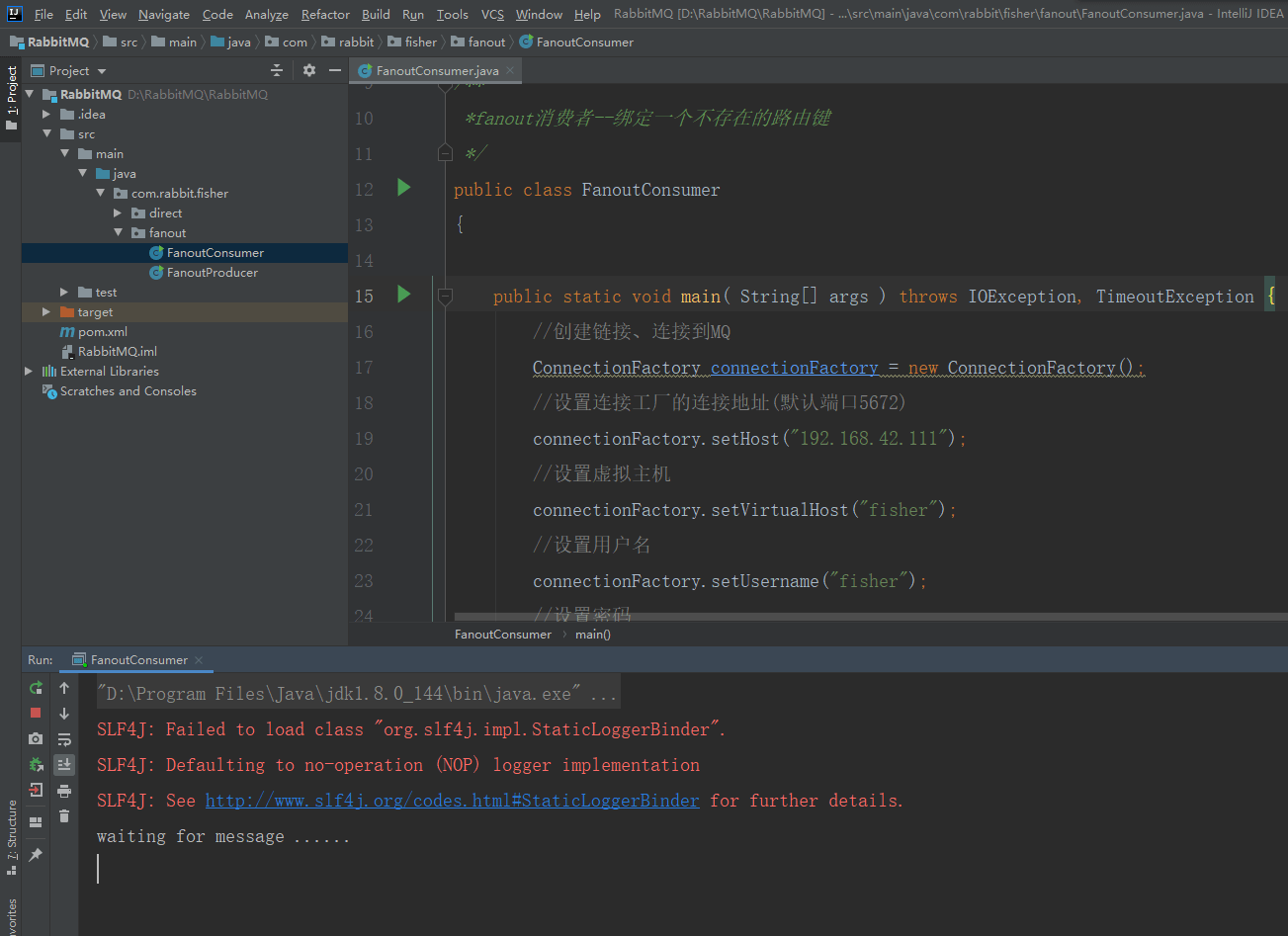The width and height of the screenshot is (1288, 936).
Task: Open the Refactor menu
Action: [325, 14]
